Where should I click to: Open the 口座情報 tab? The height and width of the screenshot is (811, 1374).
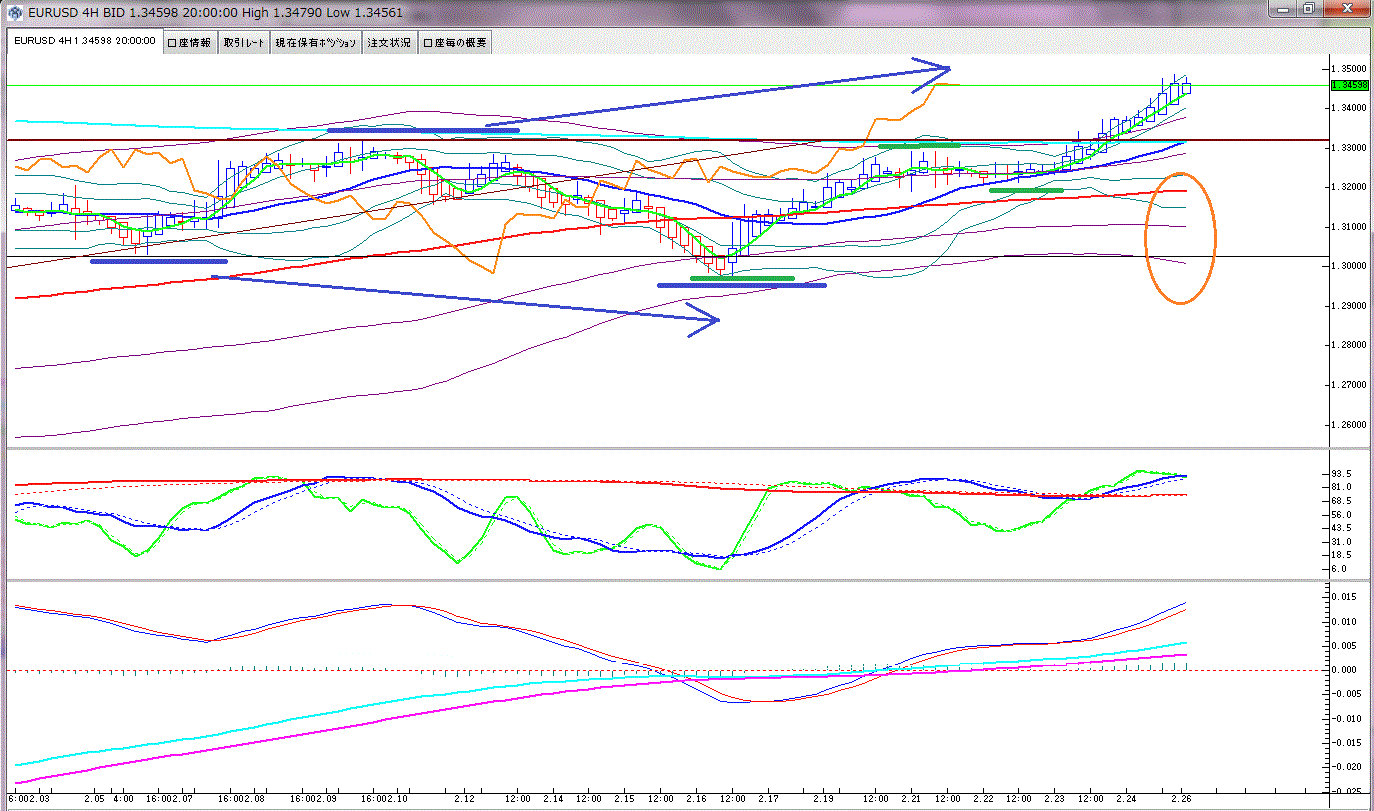coord(189,43)
